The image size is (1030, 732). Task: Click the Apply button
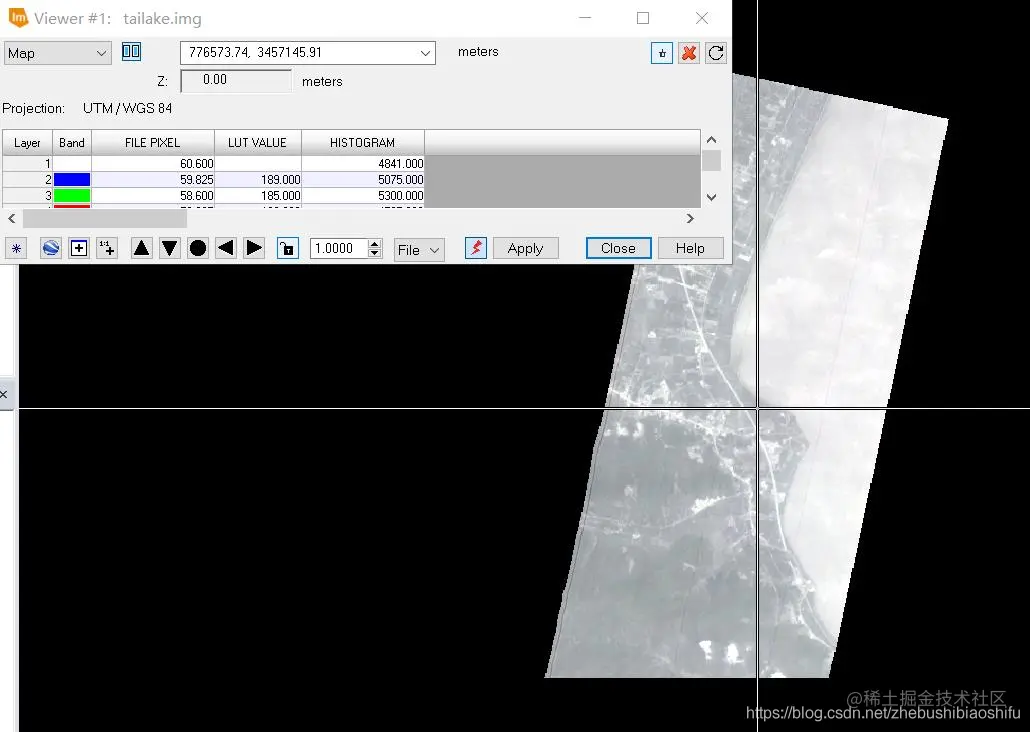526,248
